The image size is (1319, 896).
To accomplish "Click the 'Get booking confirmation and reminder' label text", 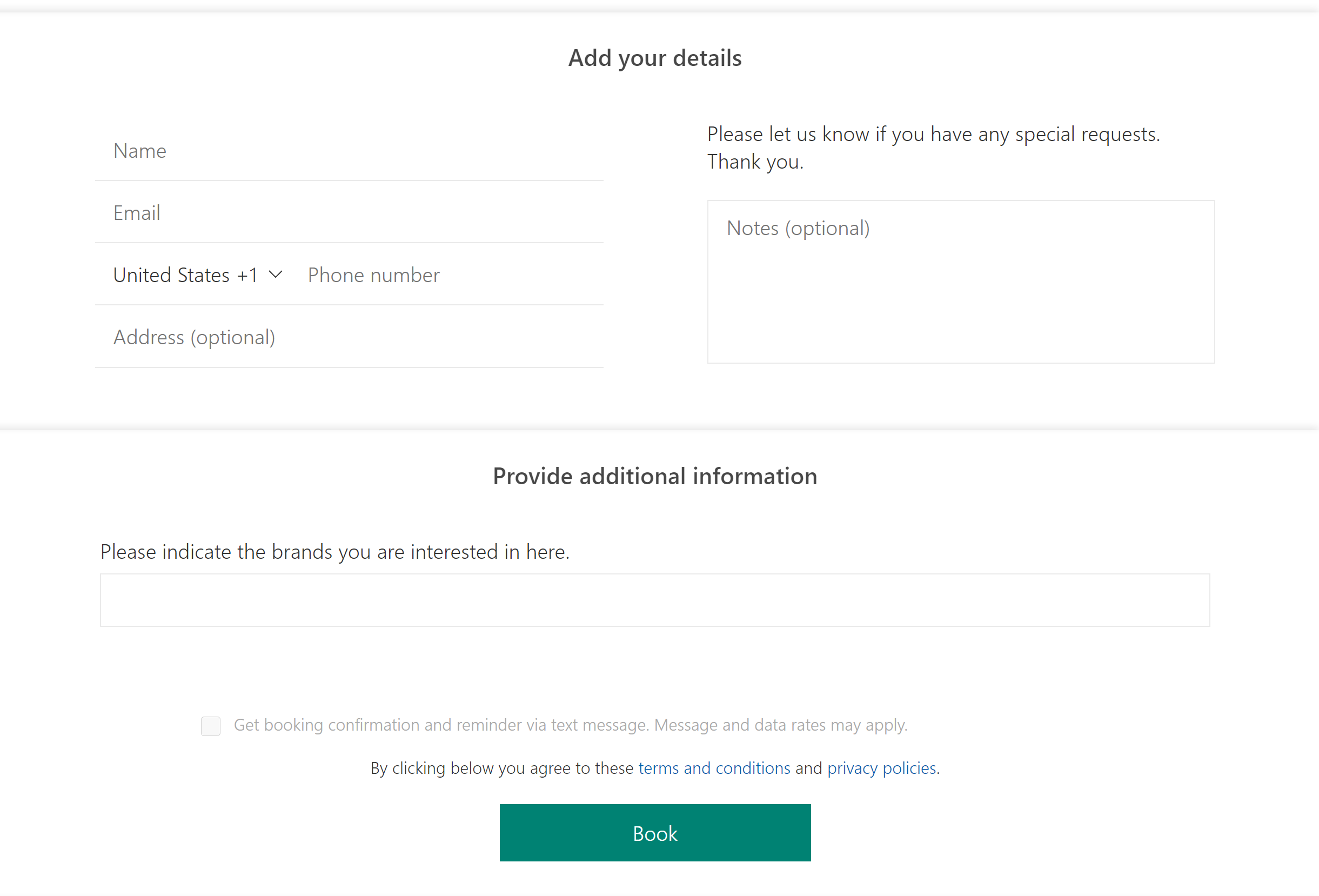I will tap(571, 725).
